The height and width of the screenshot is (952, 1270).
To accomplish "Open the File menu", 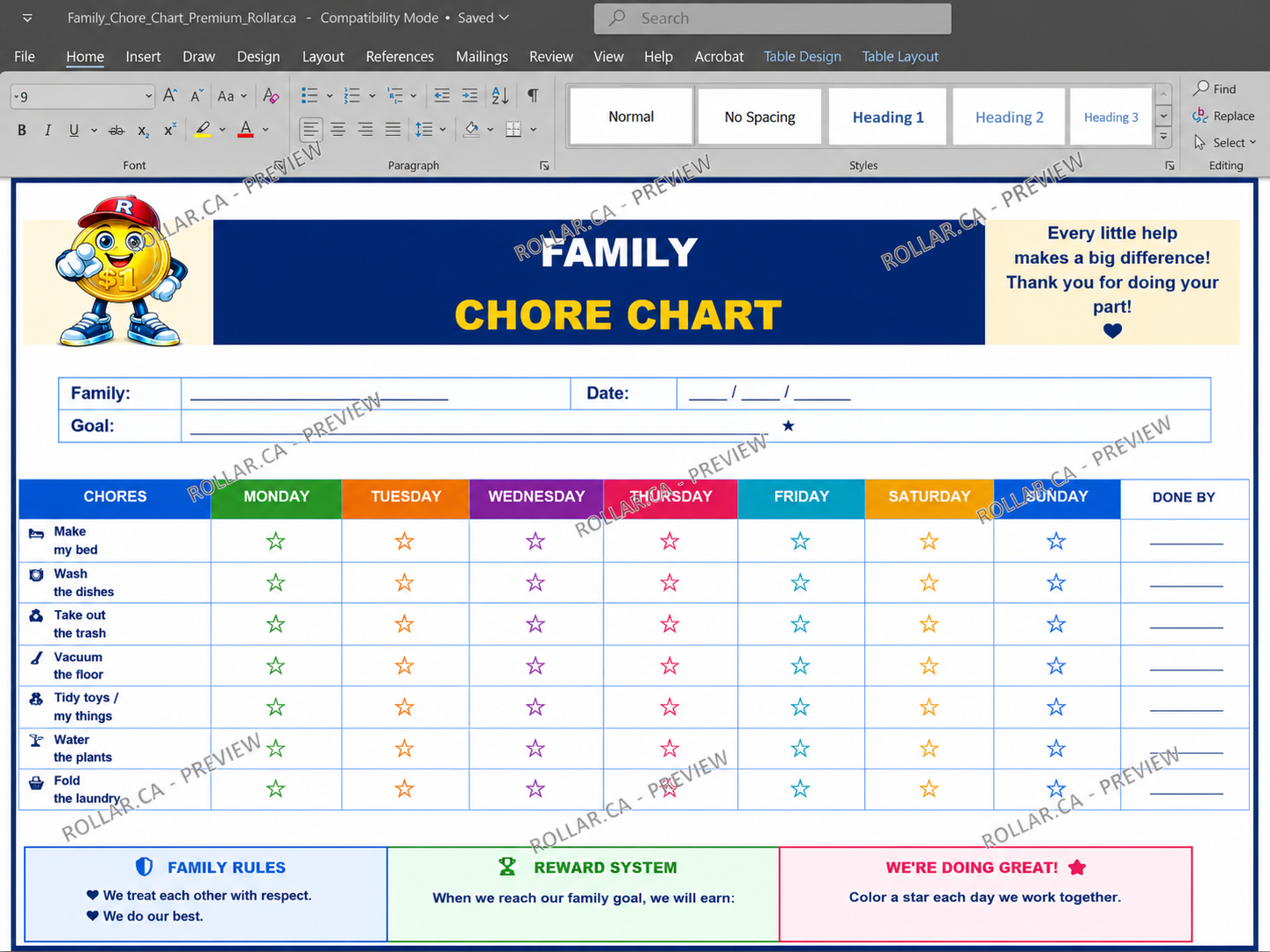I will coord(25,56).
